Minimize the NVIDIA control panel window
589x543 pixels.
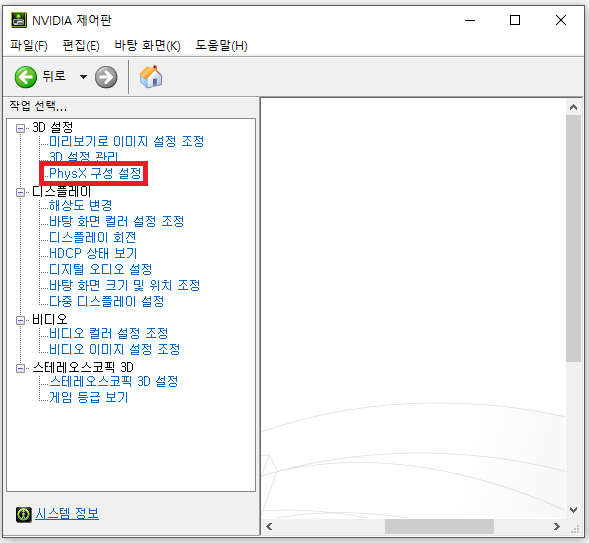click(470, 20)
